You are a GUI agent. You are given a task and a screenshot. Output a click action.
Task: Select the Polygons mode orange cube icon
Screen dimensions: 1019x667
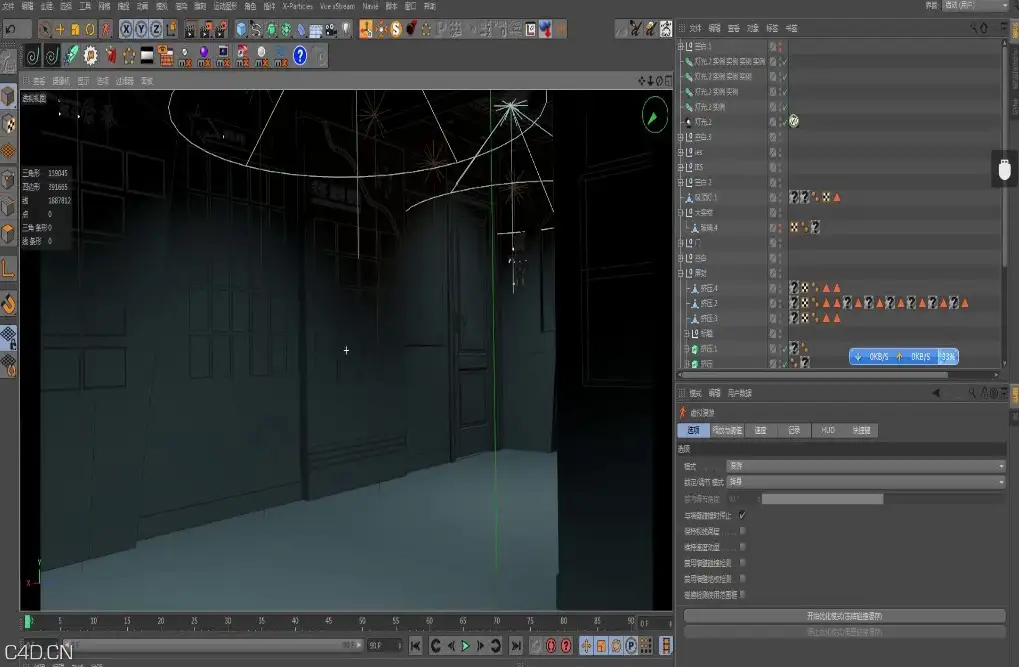pos(8,233)
